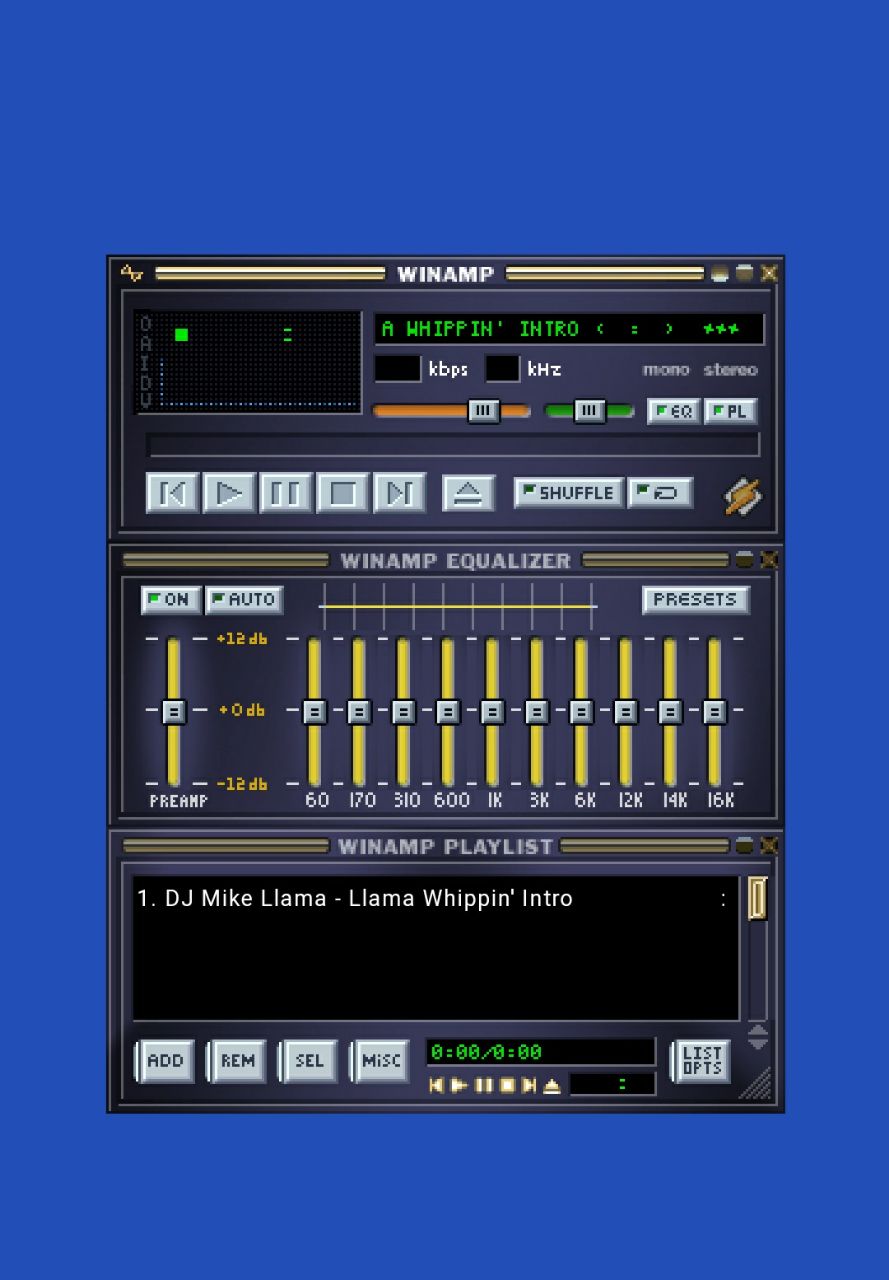Open the playlist REM menu

(237, 1061)
